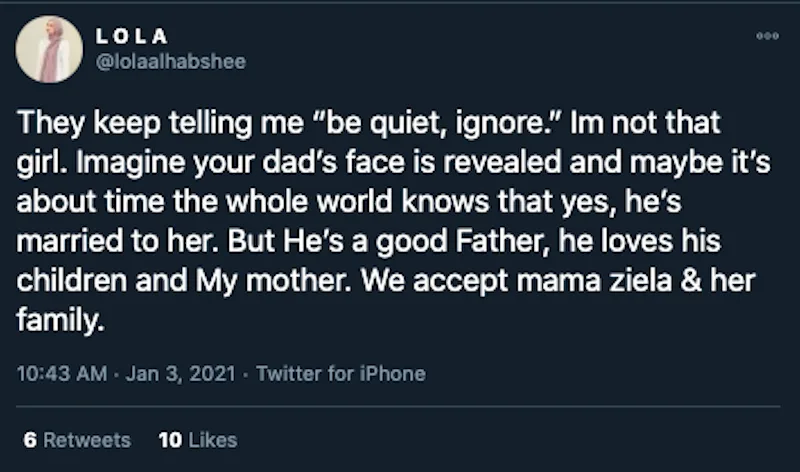Screen dimensions: 800x472
Task: Open the three-dot more options menu
Action: point(766,35)
